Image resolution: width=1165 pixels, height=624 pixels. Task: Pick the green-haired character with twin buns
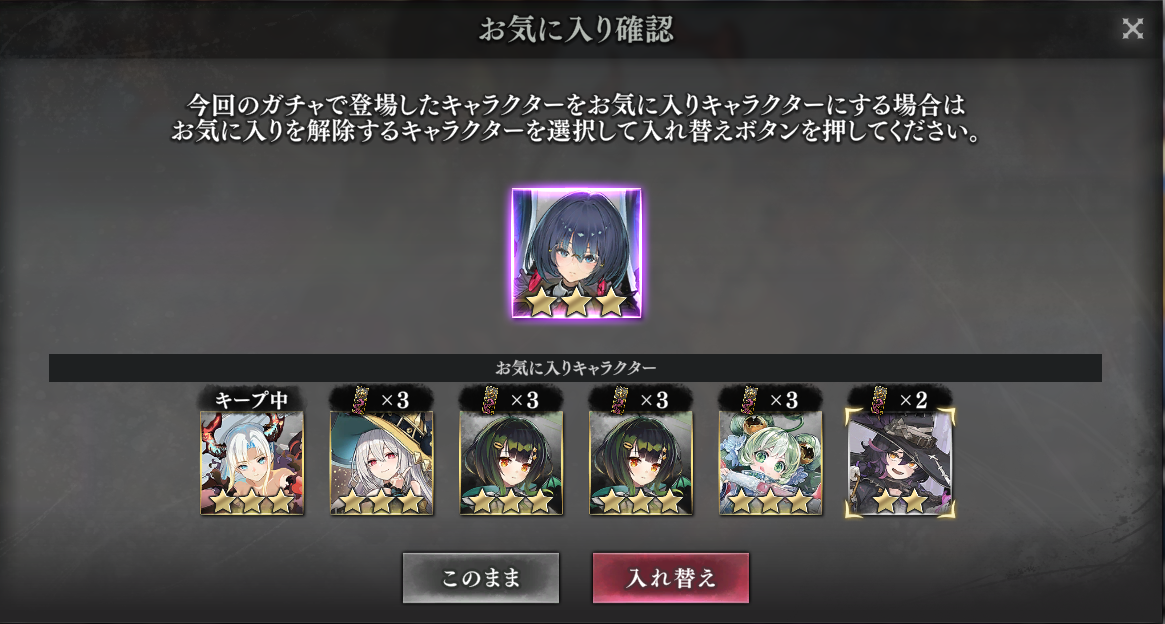pyautogui.click(x=770, y=463)
